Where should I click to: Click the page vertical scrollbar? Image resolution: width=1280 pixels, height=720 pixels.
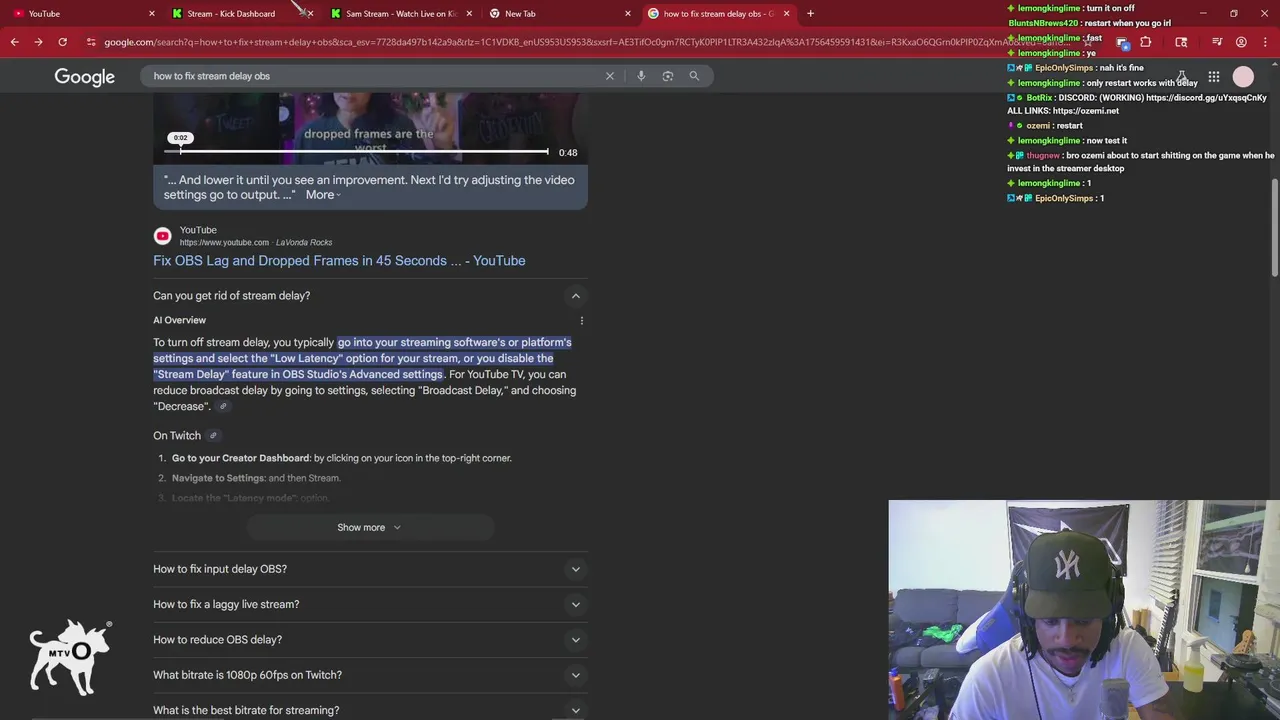click(1274, 228)
